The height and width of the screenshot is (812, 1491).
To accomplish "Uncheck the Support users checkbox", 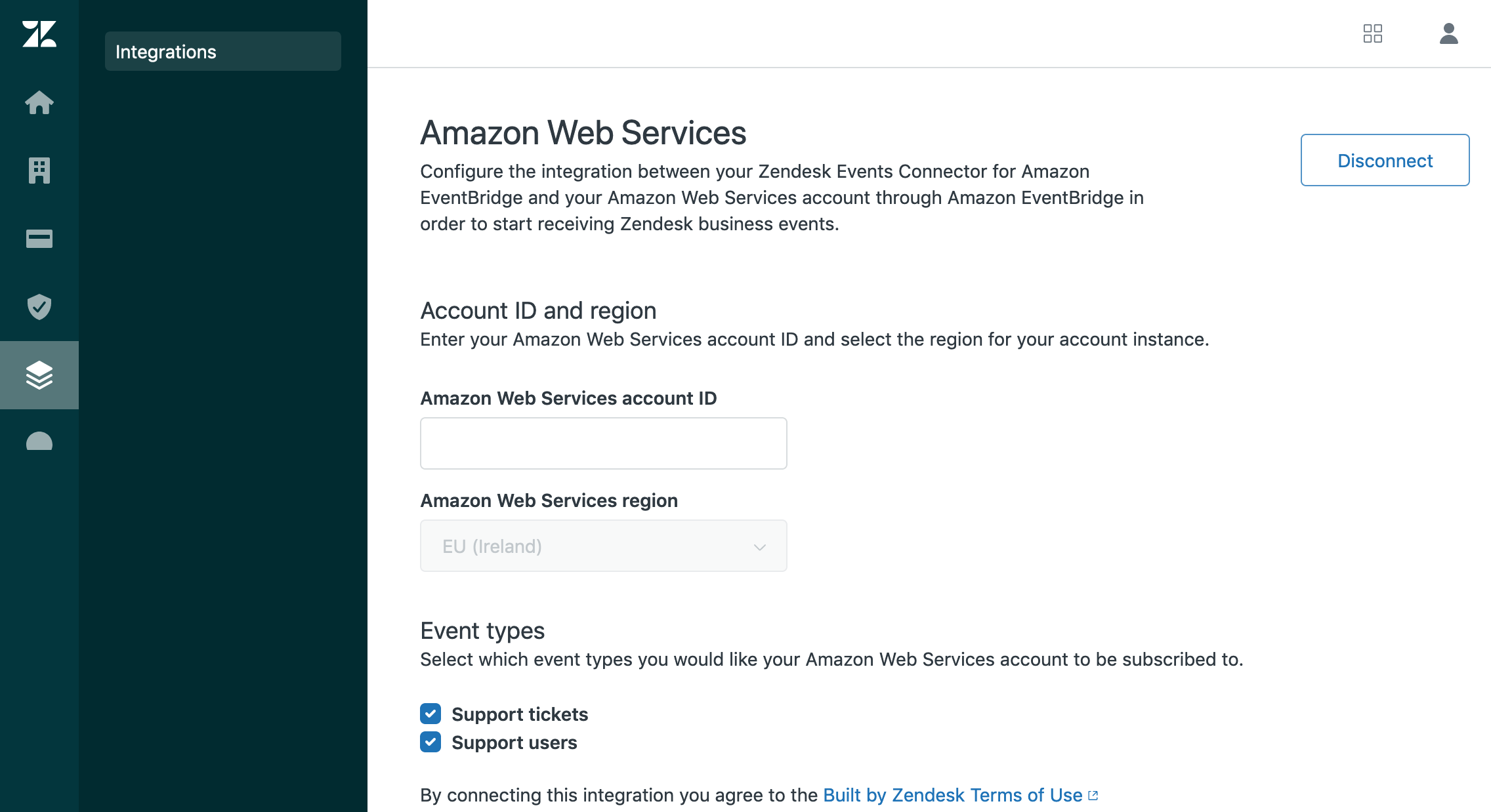I will click(x=430, y=742).
